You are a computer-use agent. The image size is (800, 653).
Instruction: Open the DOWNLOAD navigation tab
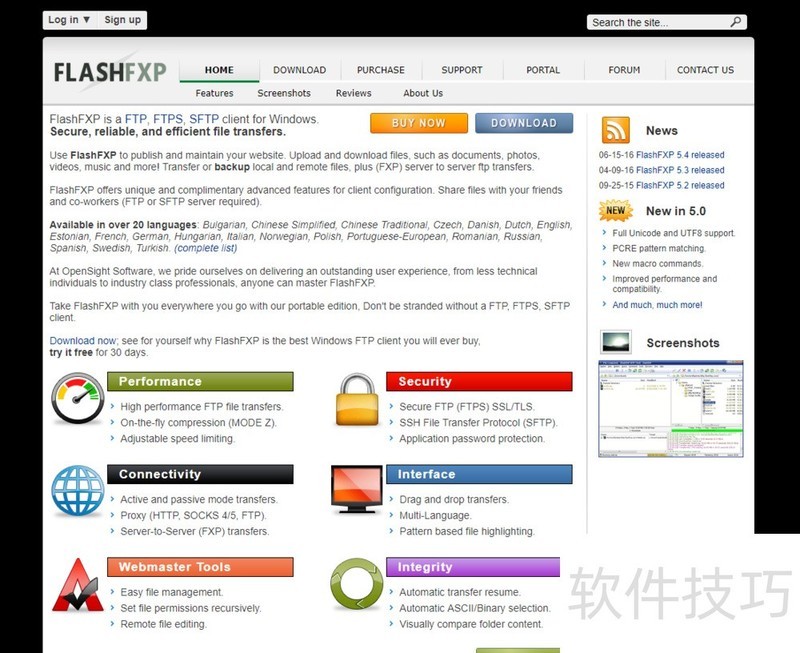pos(299,70)
